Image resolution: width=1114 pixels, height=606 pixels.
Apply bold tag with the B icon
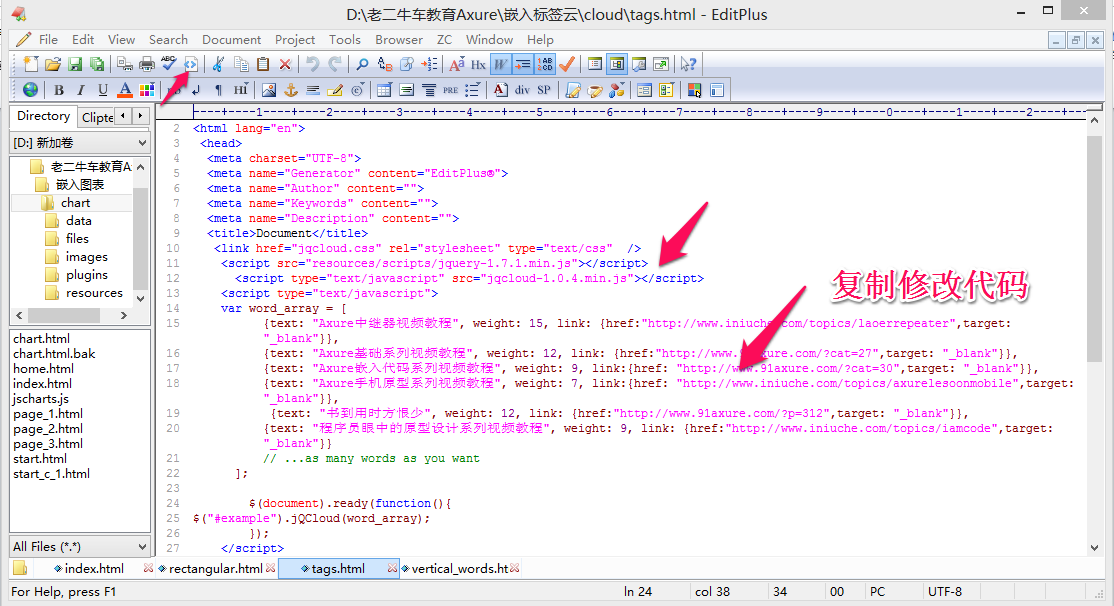[59, 90]
